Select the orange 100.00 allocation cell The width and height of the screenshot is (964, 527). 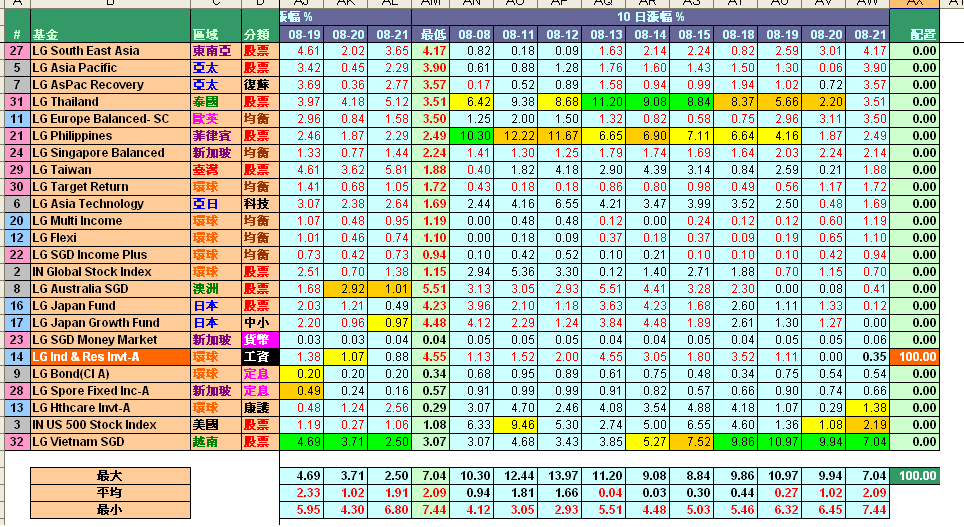(x=915, y=357)
